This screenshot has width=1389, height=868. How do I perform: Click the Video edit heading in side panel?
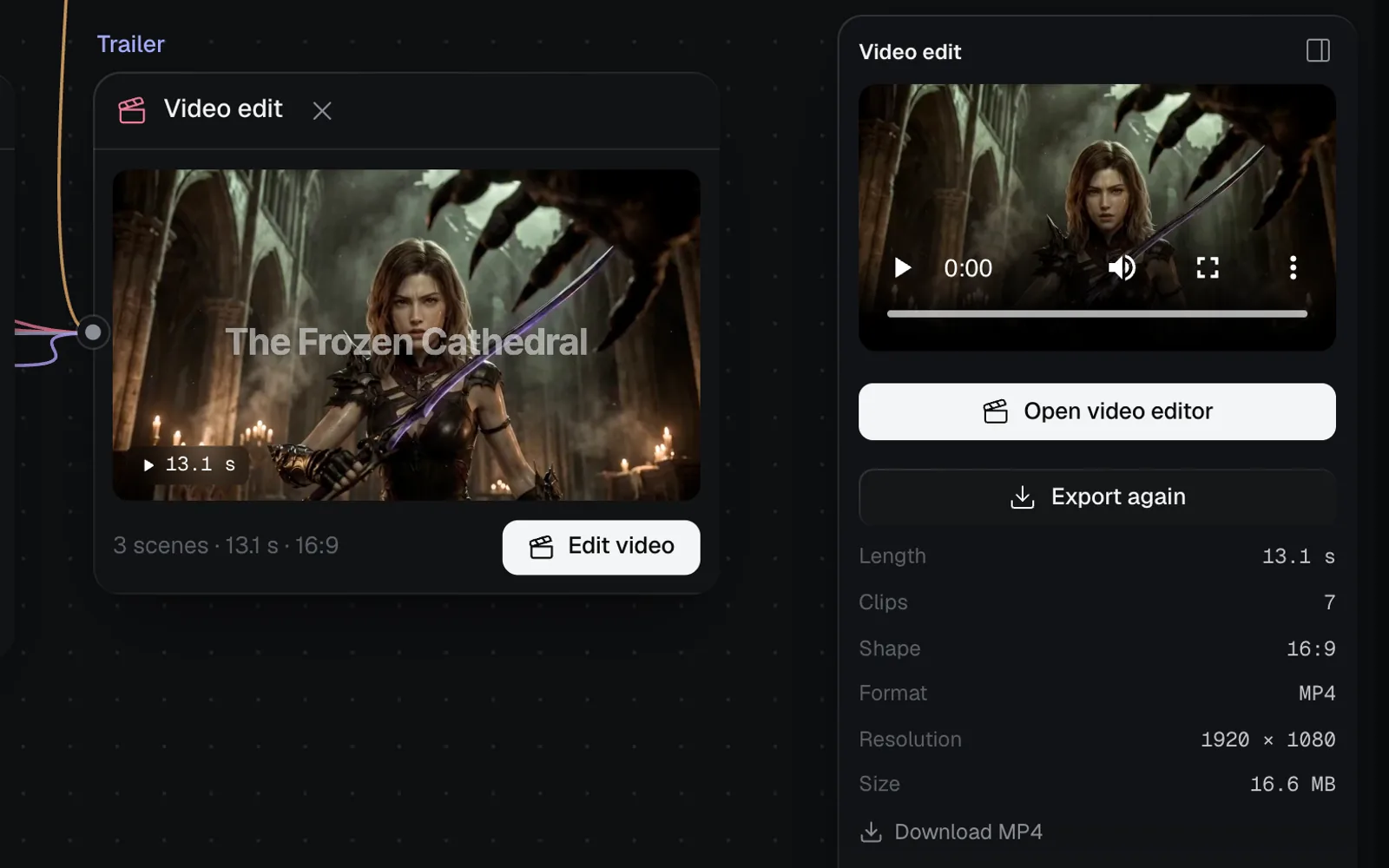click(x=910, y=52)
